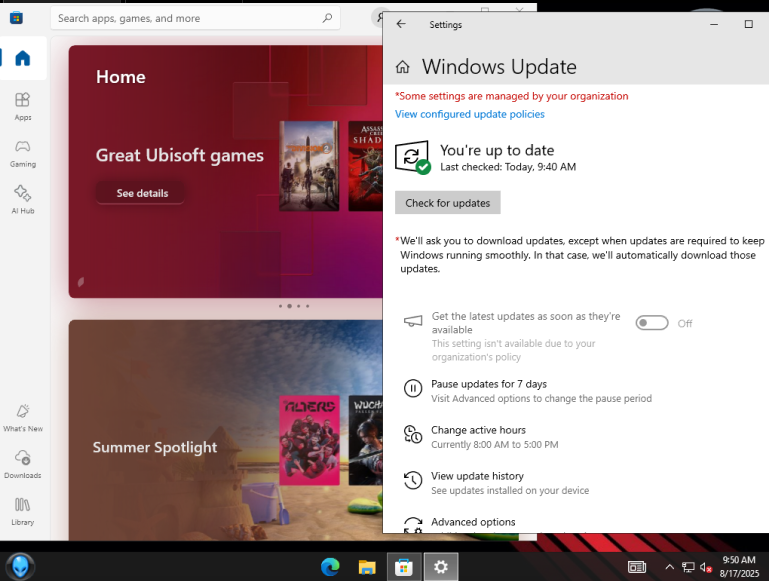Open Apps section in Microsoft Store

click(x=23, y=106)
